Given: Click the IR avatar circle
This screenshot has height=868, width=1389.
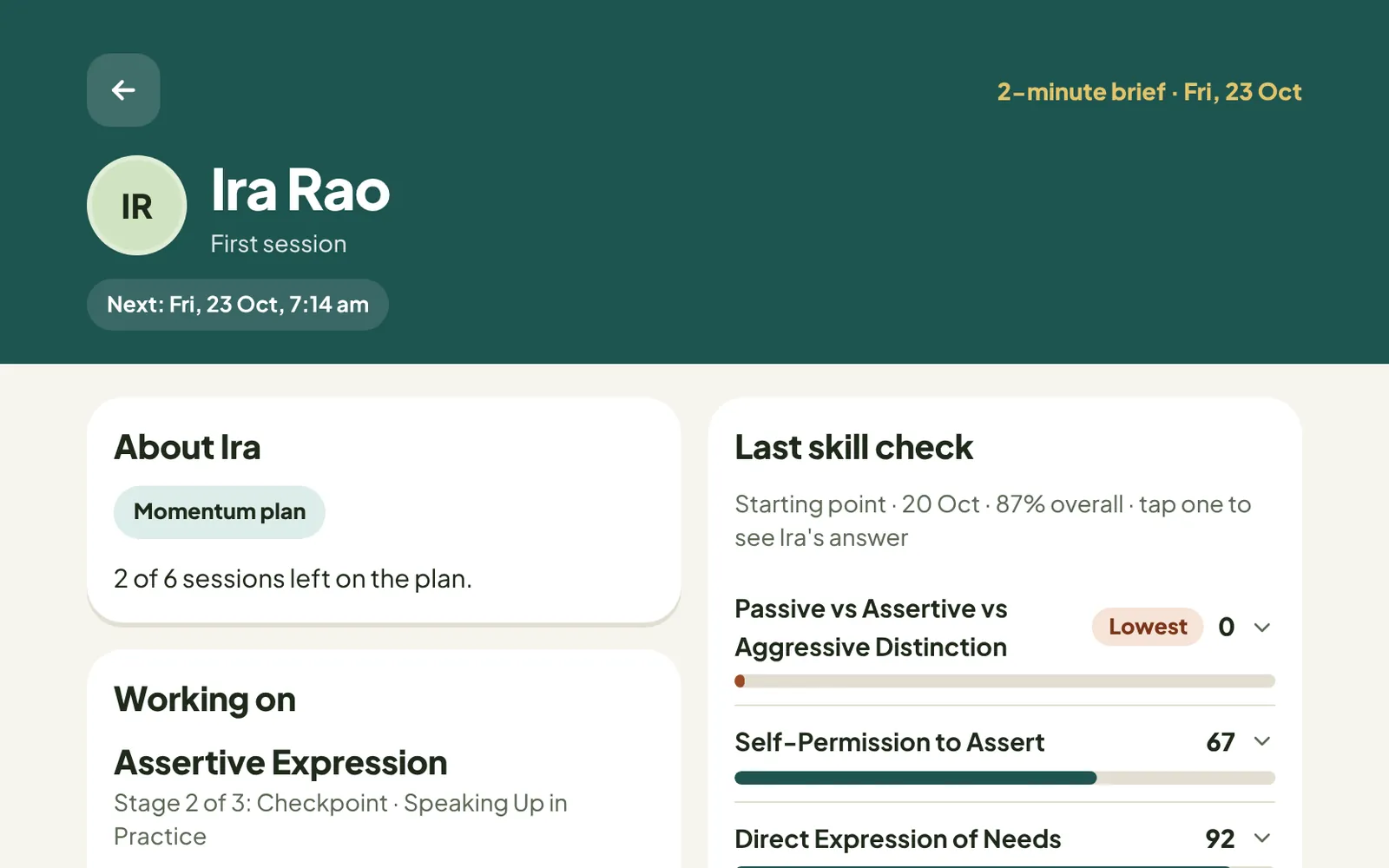Looking at the screenshot, I should tap(137, 206).
